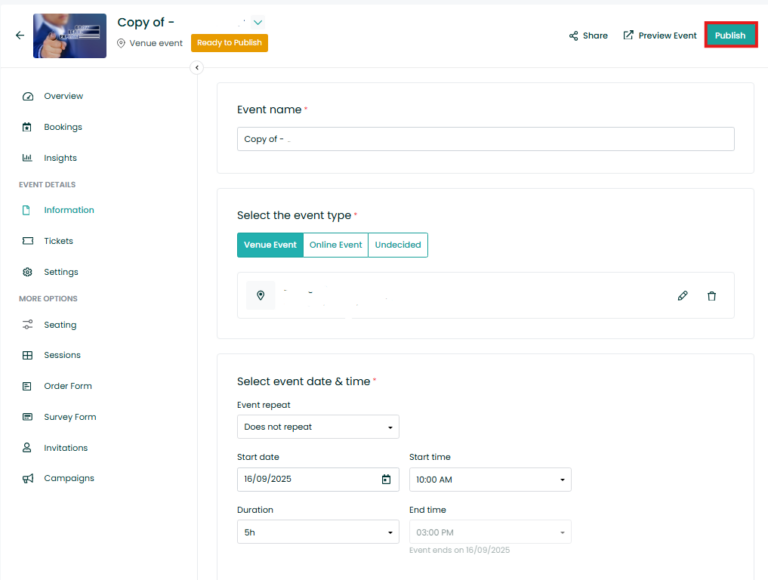Click the venue location pin in header
The image size is (768, 580).
pos(121,43)
